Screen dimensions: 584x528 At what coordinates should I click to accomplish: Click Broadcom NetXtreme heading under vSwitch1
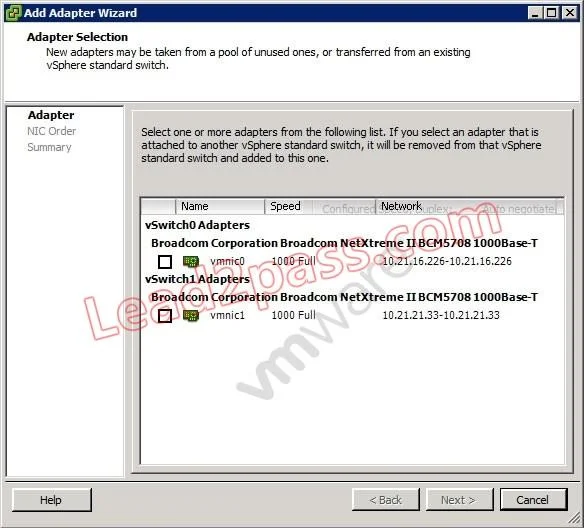click(345, 297)
